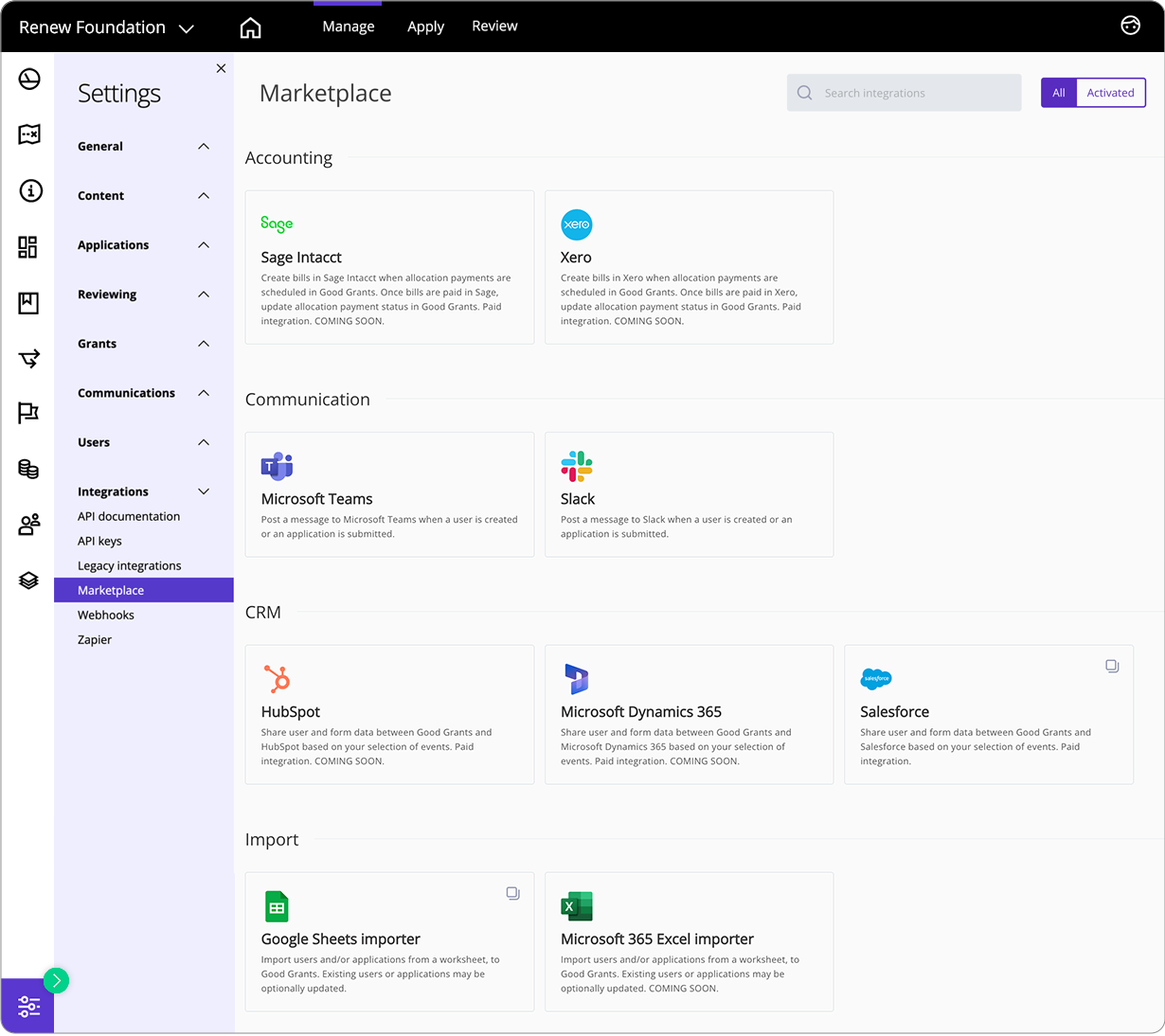The image size is (1165, 1036).
Task: Collapse the General settings section
Action: pyautogui.click(x=203, y=146)
